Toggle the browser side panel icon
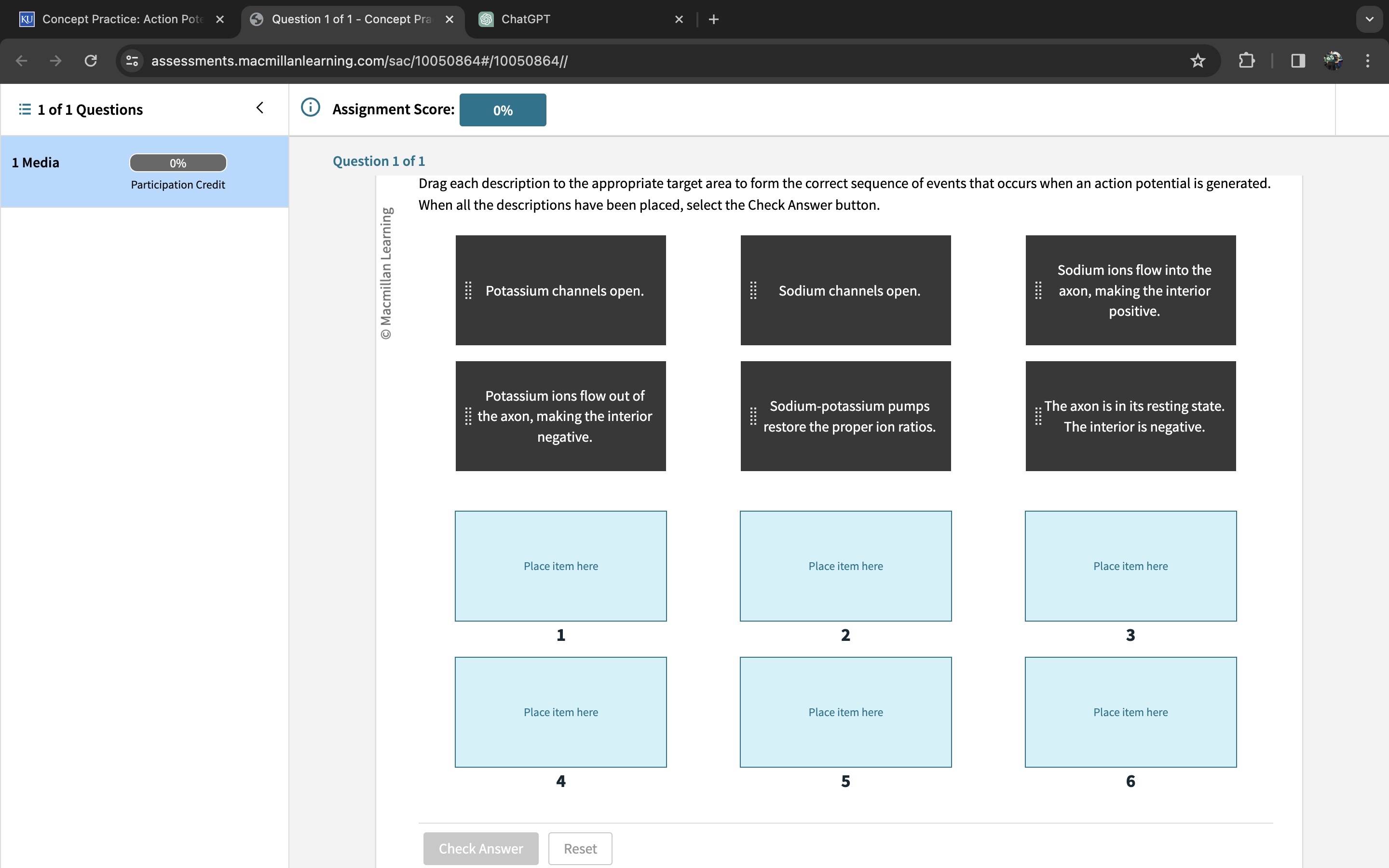1389x868 pixels. tap(1298, 61)
